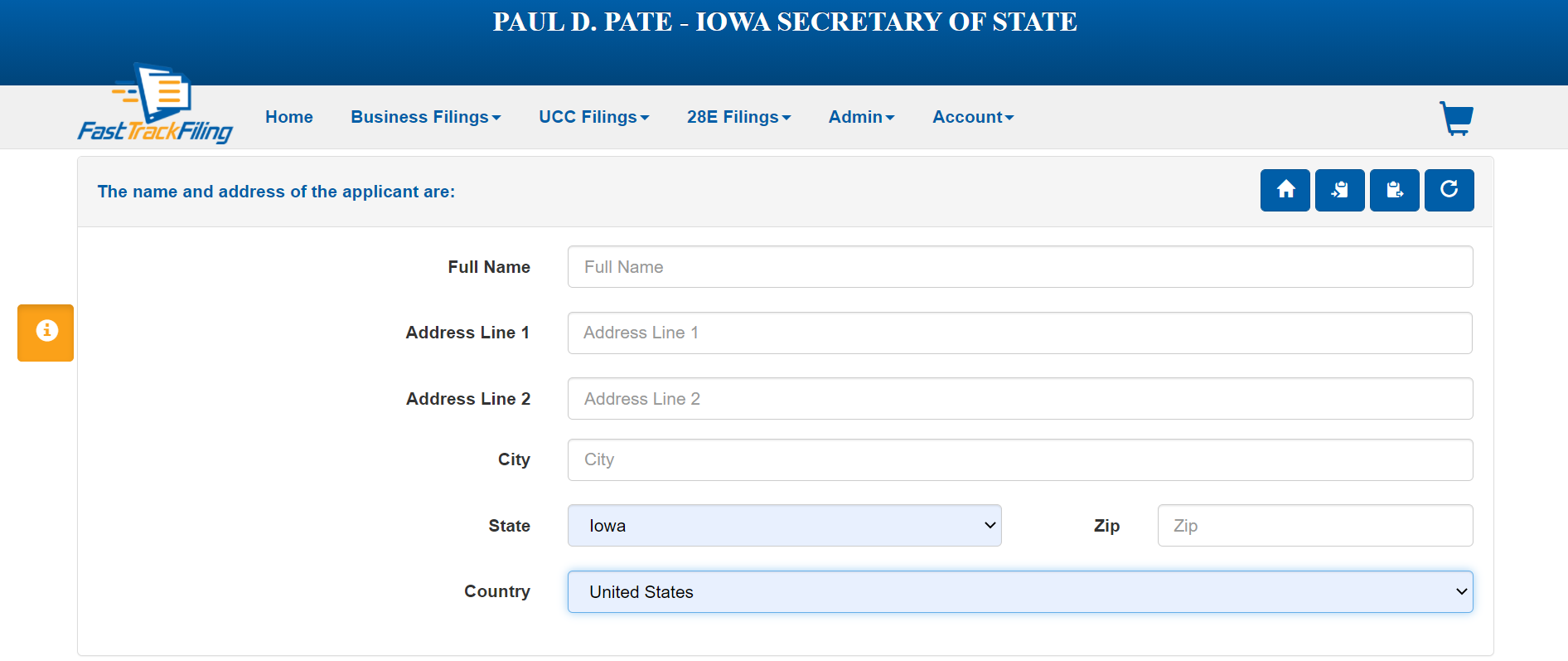Click the Zip input field
Viewport: 1568px width, 661px height.
click(1314, 526)
